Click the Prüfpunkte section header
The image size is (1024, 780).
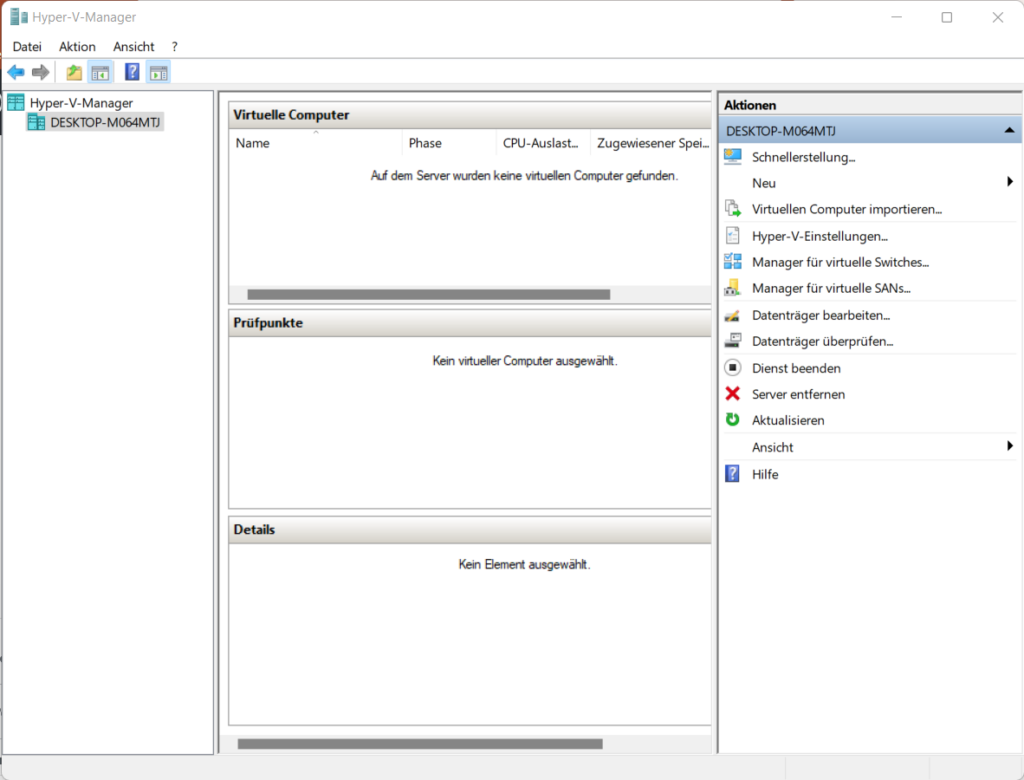click(x=470, y=323)
